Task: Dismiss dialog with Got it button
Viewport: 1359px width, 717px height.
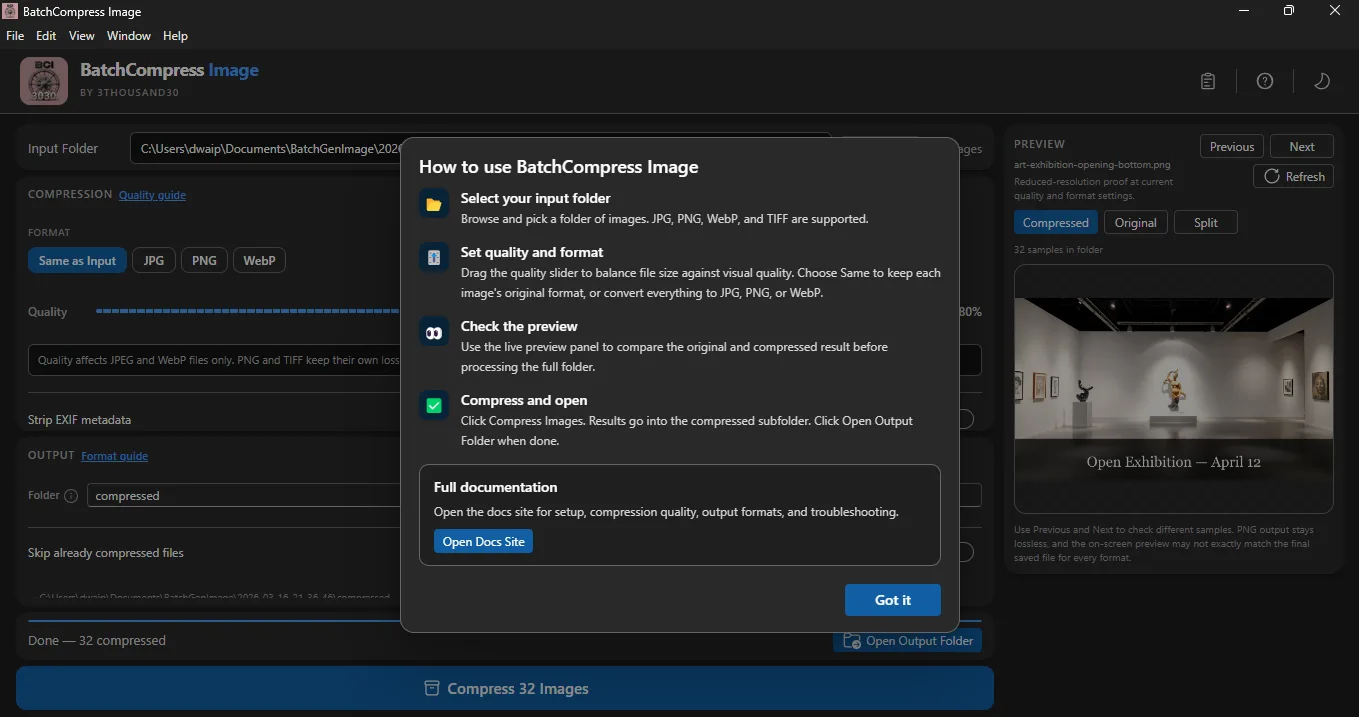Action: pyautogui.click(x=893, y=600)
